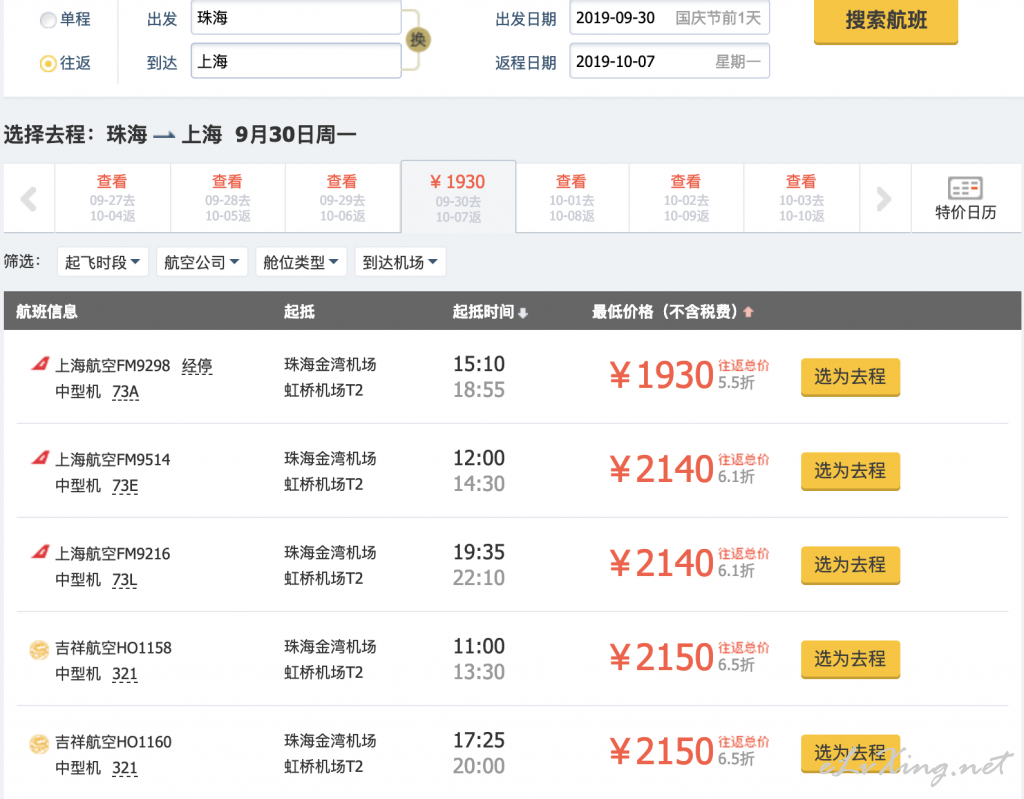This screenshot has height=799, width=1024.
Task: Sort by 起抵时间 arrow icon
Action: point(523,313)
